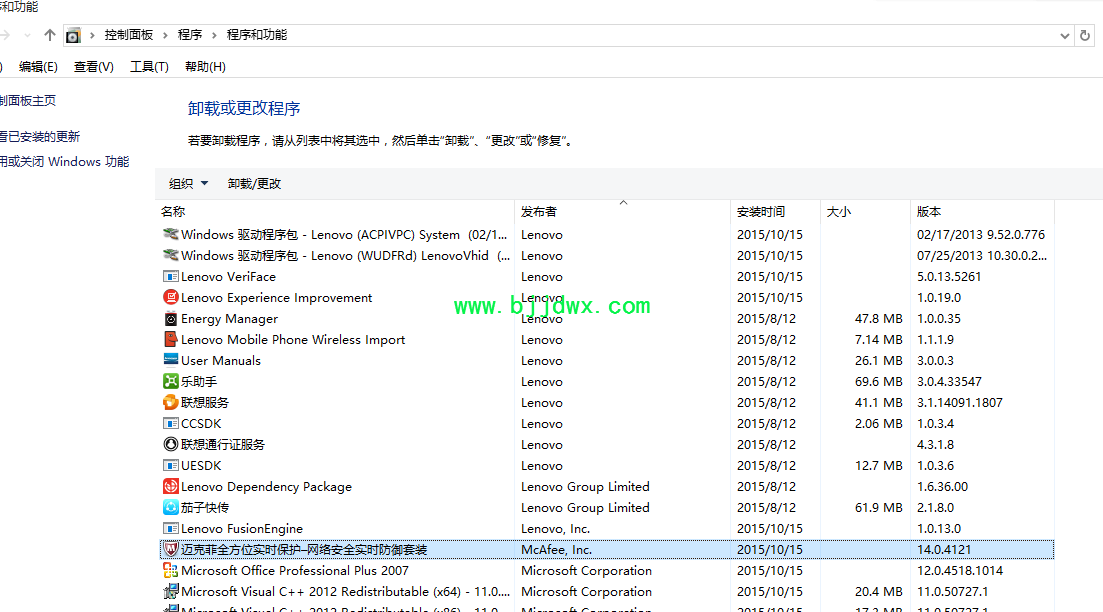Image resolution: width=1103 pixels, height=612 pixels.
Task: Click the McAfee 迈克菲 shield icon
Action: [170, 549]
